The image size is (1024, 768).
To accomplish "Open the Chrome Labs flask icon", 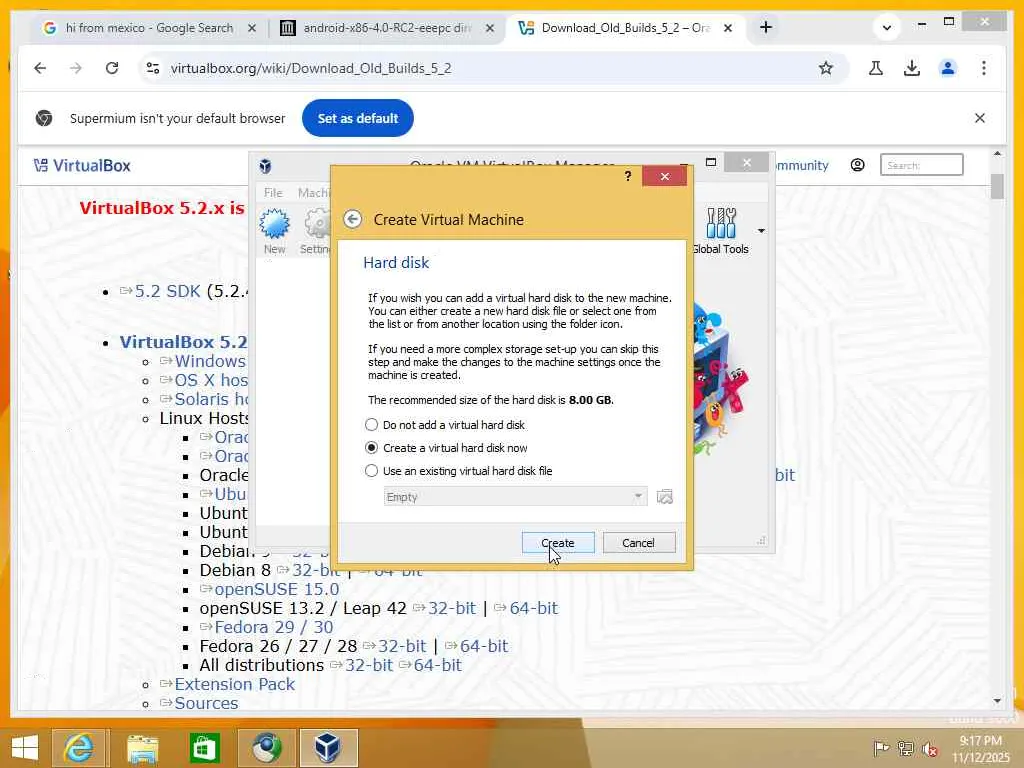I will pyautogui.click(x=876, y=68).
